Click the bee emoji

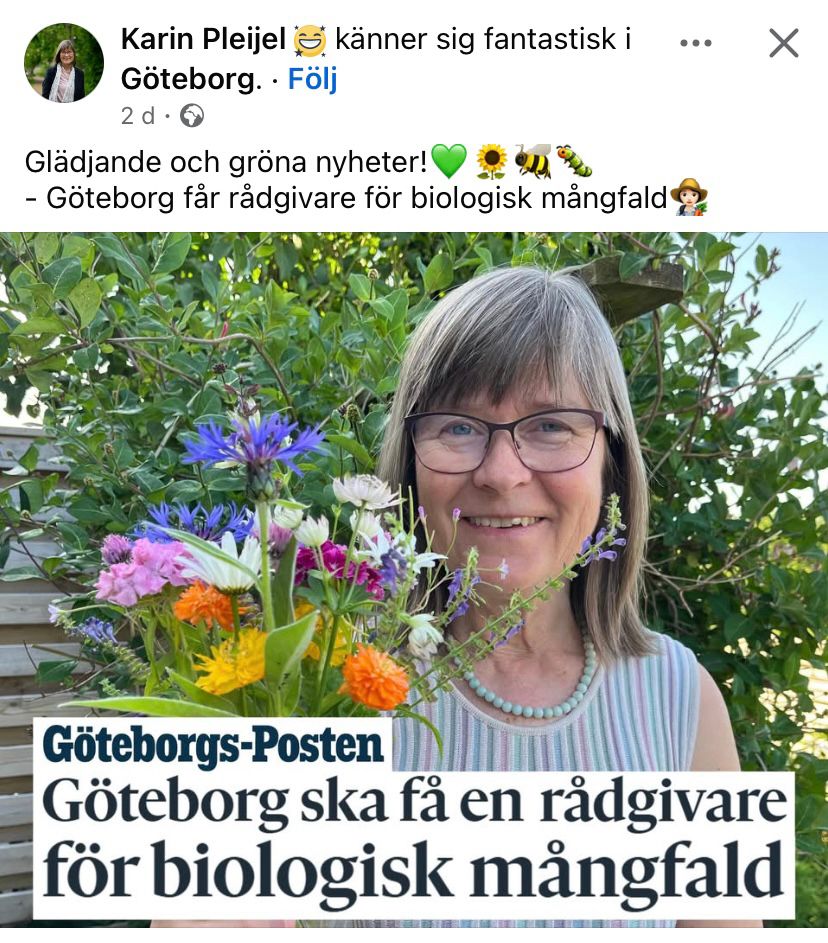click(x=533, y=161)
